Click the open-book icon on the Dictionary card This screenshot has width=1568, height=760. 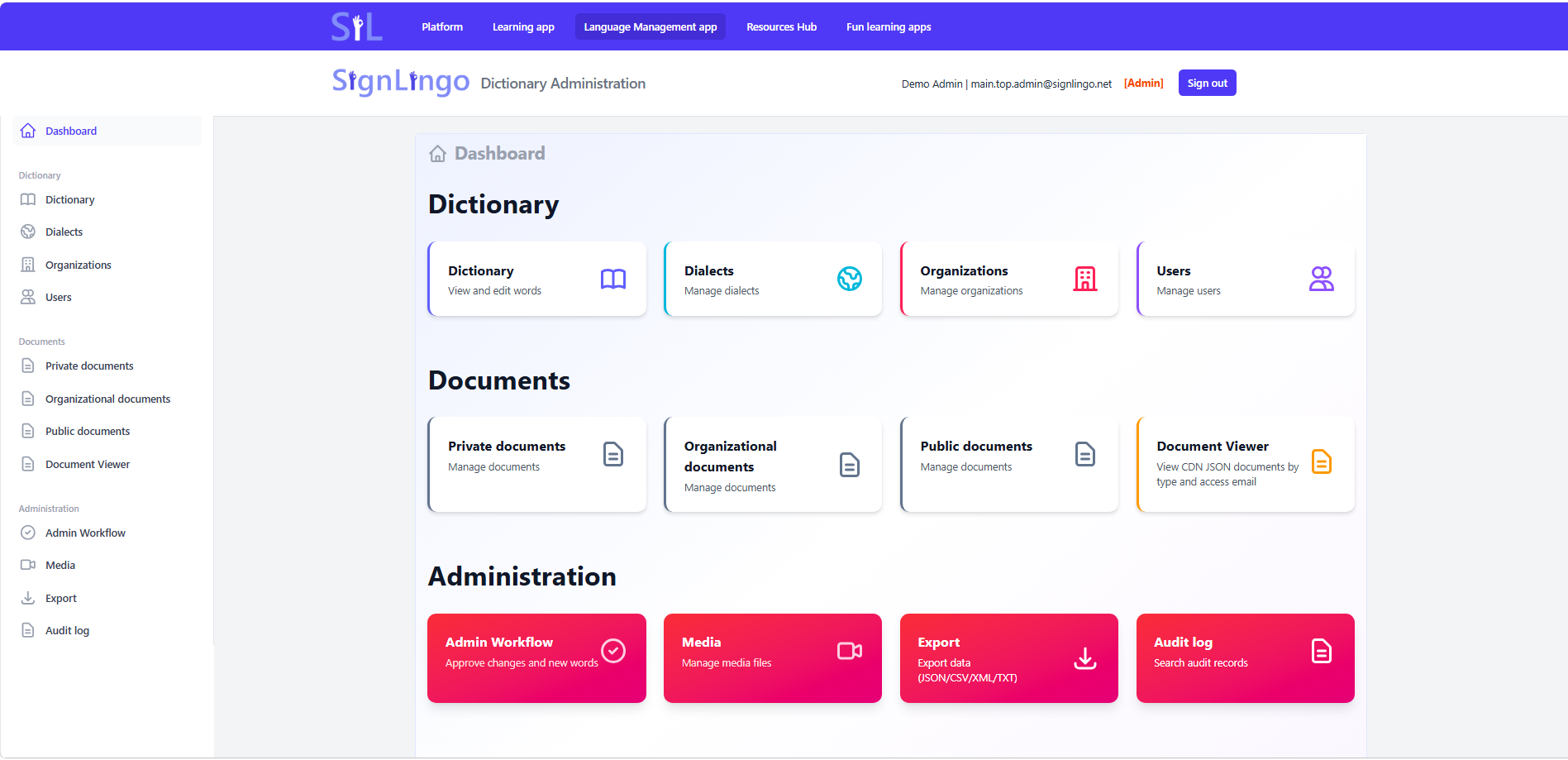[613, 280]
